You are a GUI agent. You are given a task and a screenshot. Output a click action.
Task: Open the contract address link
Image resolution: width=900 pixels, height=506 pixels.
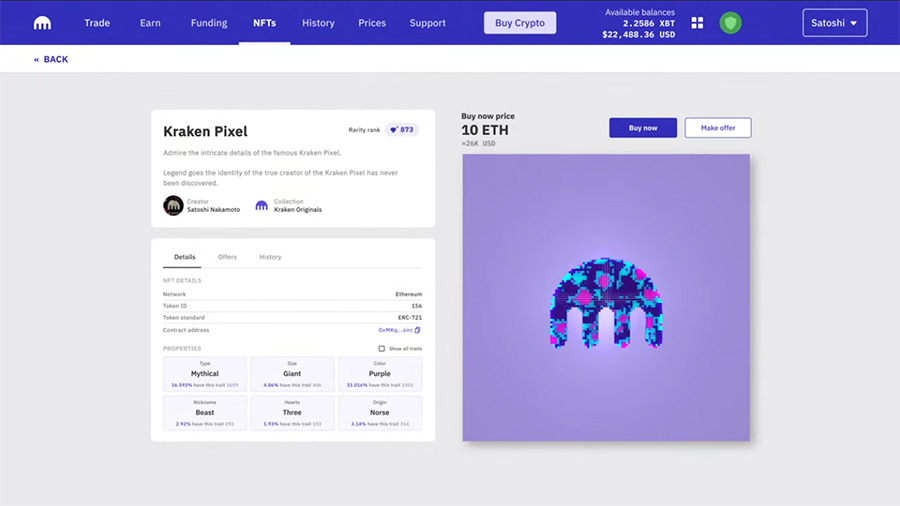(x=395, y=330)
